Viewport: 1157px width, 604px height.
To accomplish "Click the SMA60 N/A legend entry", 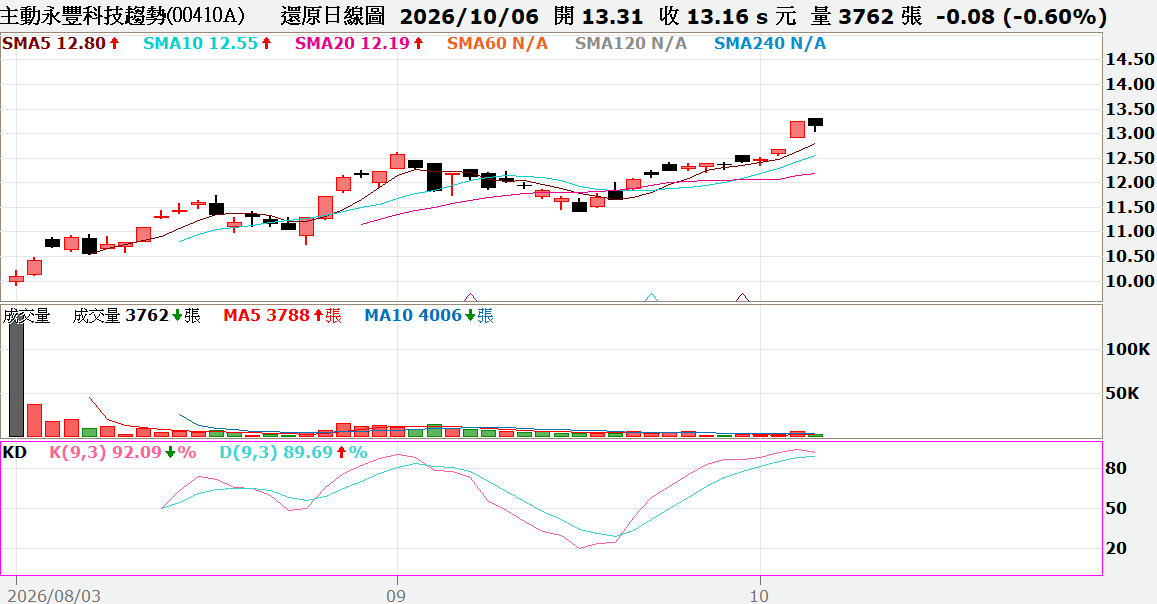I will (497, 44).
